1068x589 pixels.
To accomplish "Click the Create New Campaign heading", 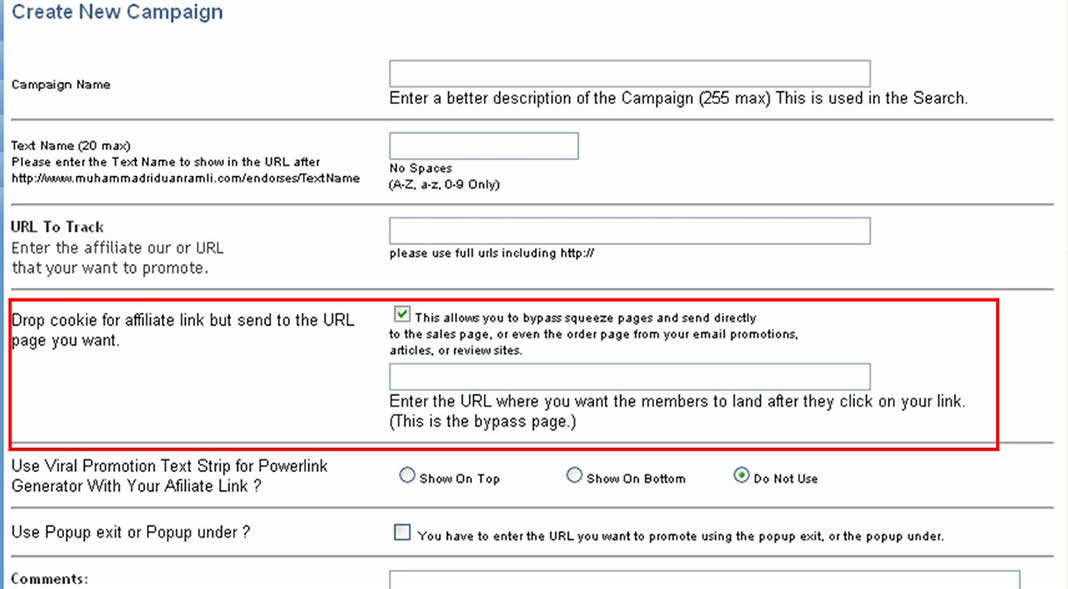I will (x=117, y=12).
